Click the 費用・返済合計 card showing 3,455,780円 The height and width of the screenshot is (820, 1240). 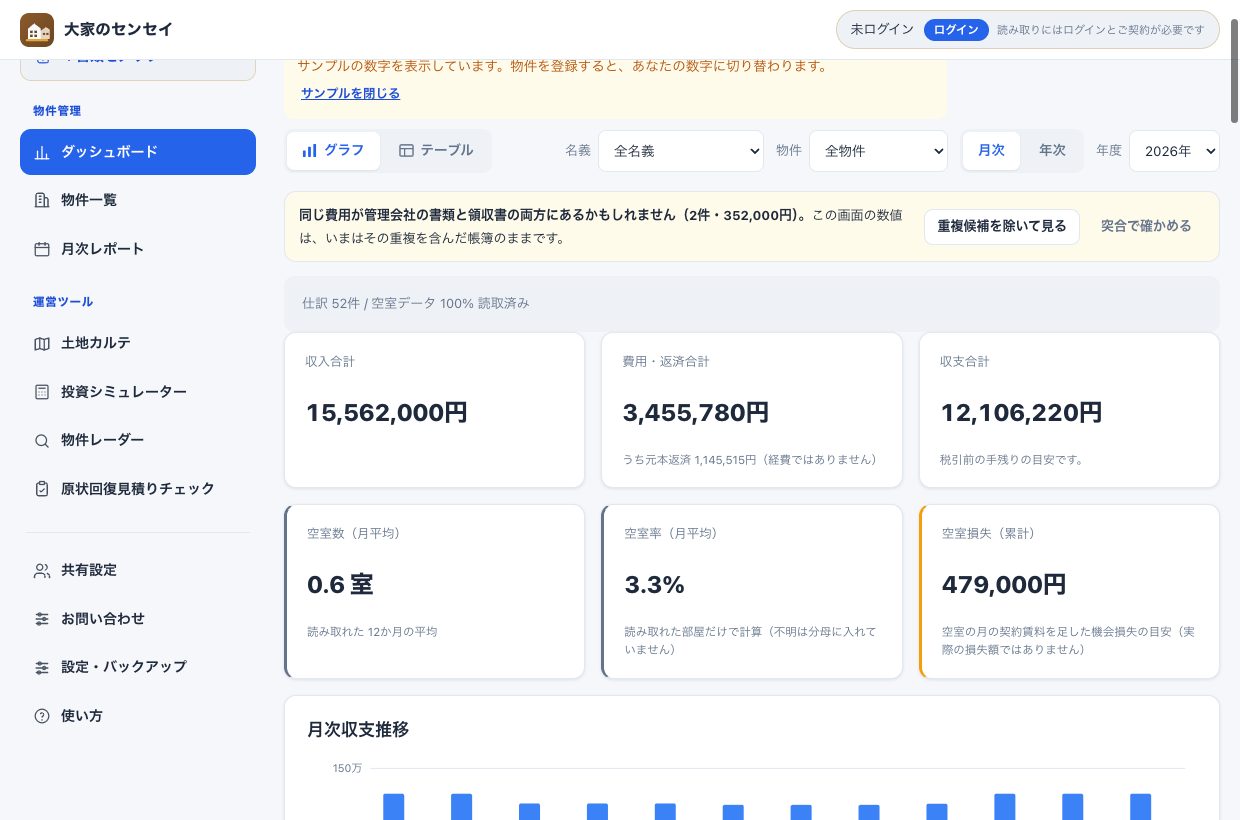pos(752,410)
